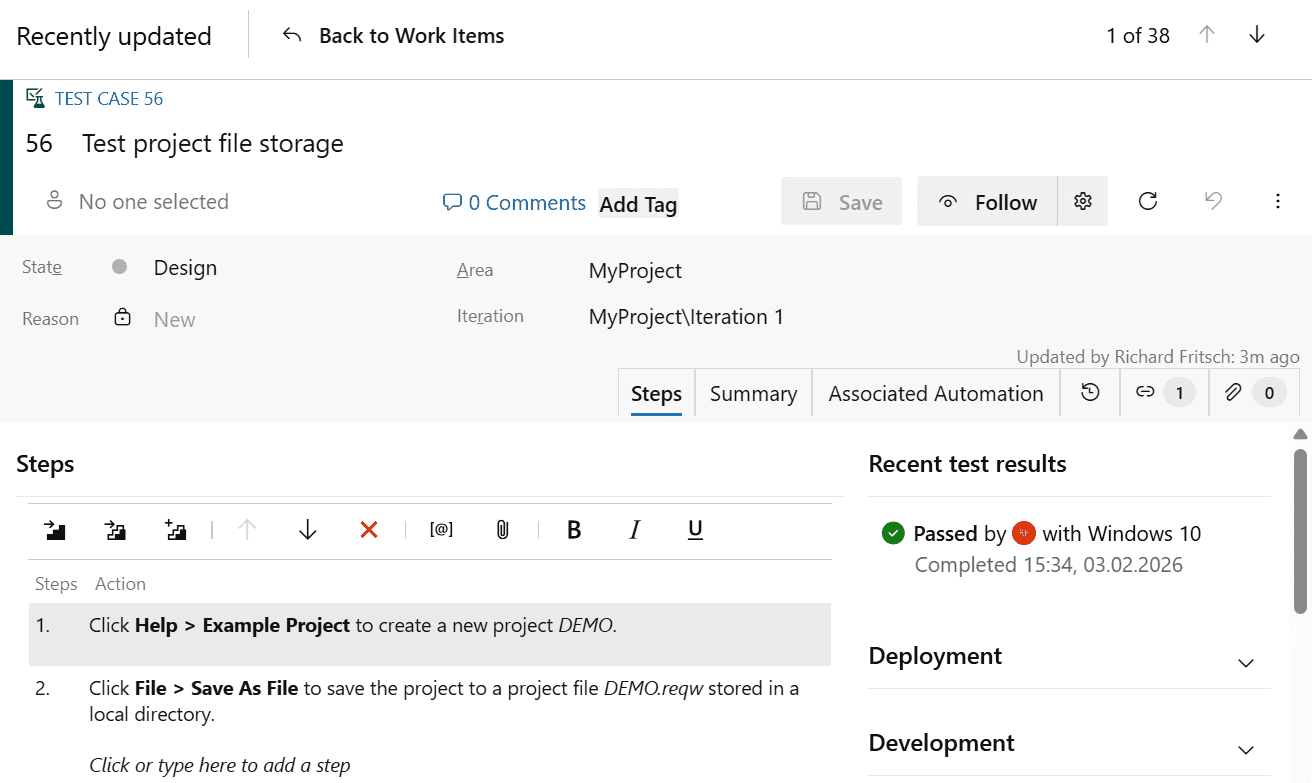Expand the Development section
Image resolution: width=1312 pixels, height=783 pixels.
[1245, 749]
